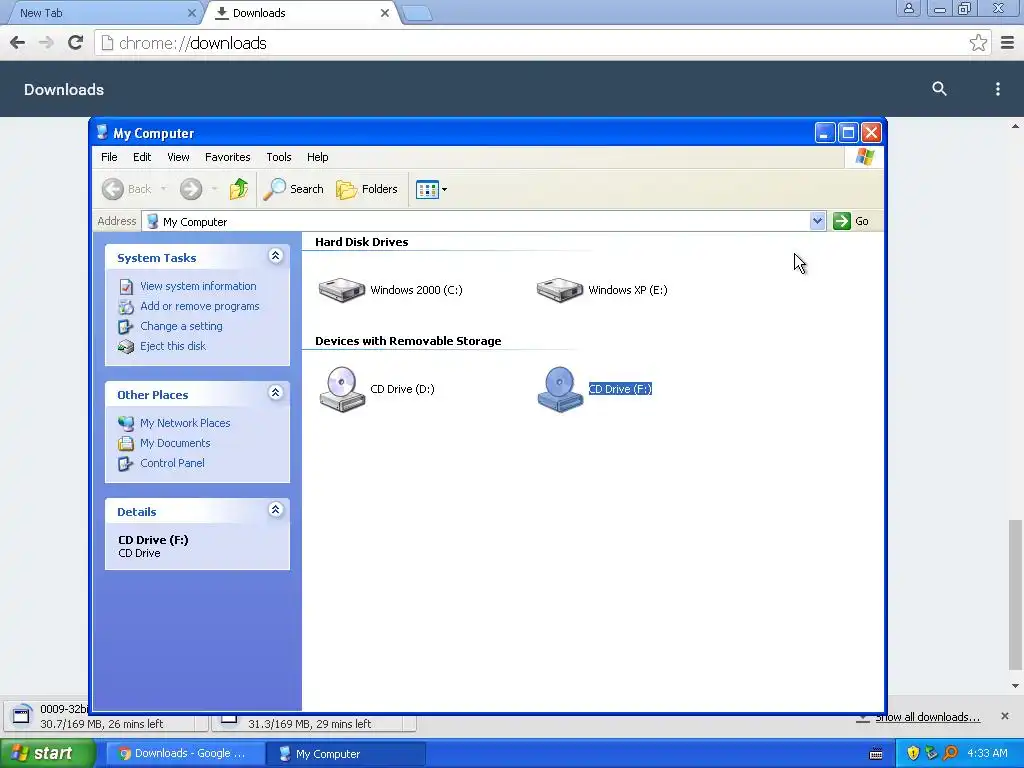Open My Documents link

click(175, 443)
